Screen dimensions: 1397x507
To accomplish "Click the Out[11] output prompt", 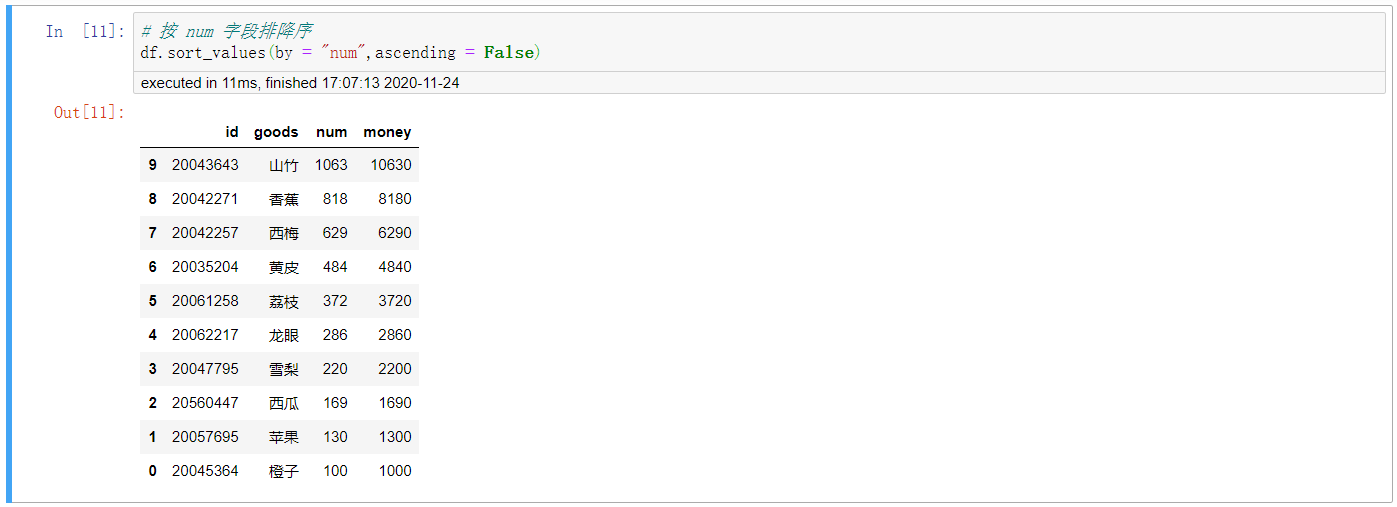I will coord(89,112).
